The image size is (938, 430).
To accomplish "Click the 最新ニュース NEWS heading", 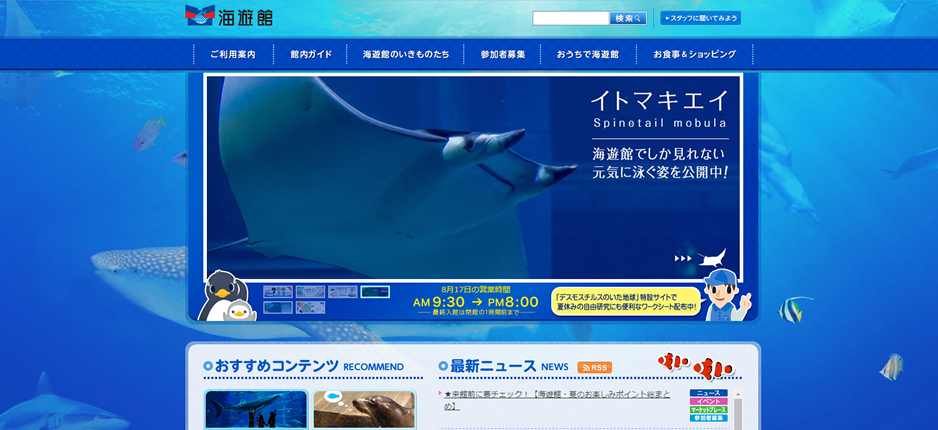I will pos(503,366).
